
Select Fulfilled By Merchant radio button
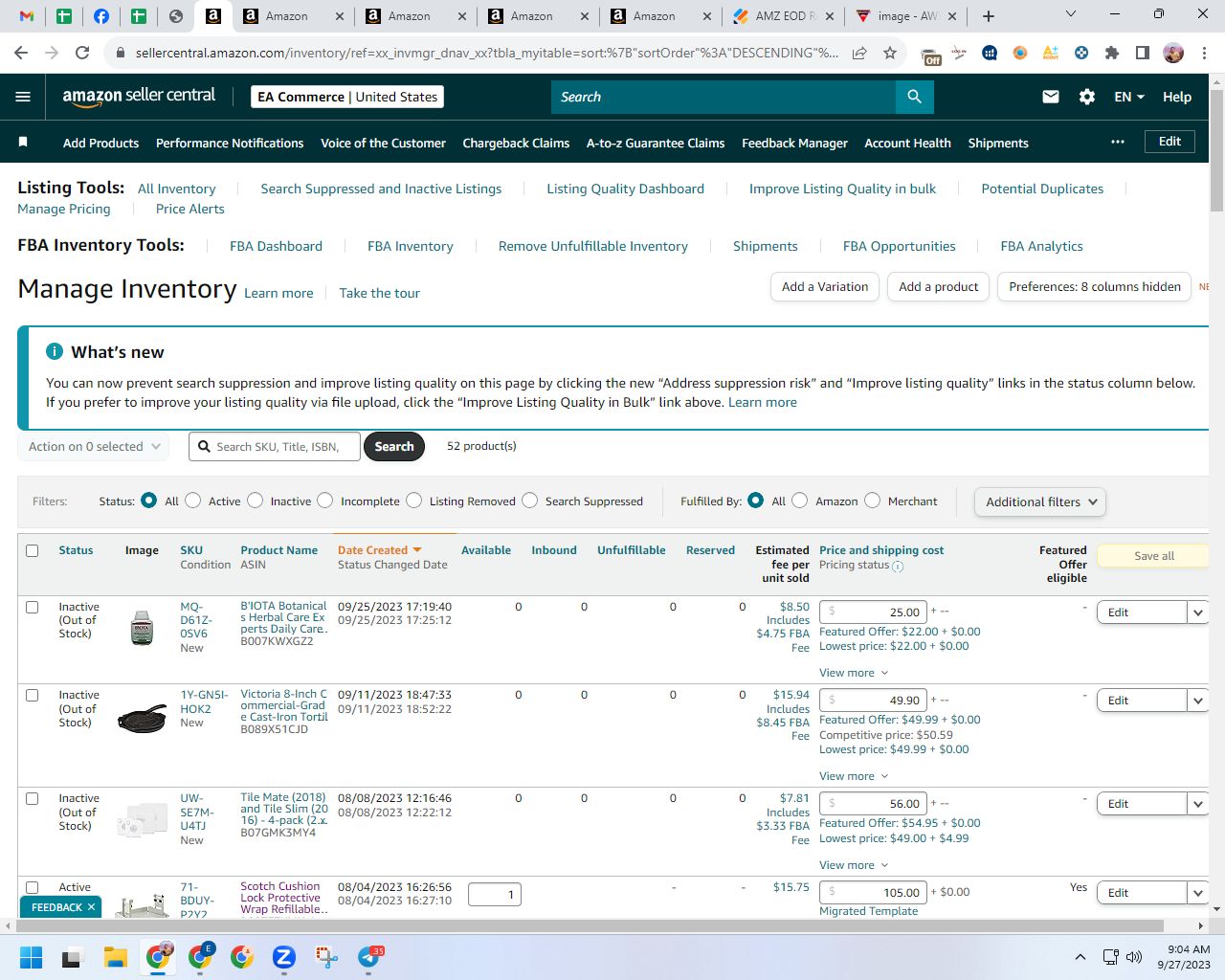873,501
